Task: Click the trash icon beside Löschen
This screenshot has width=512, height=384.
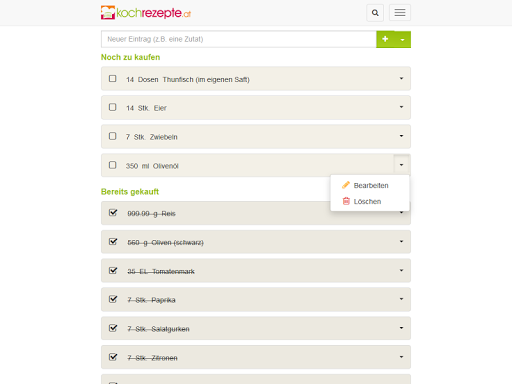Action: [x=346, y=201]
